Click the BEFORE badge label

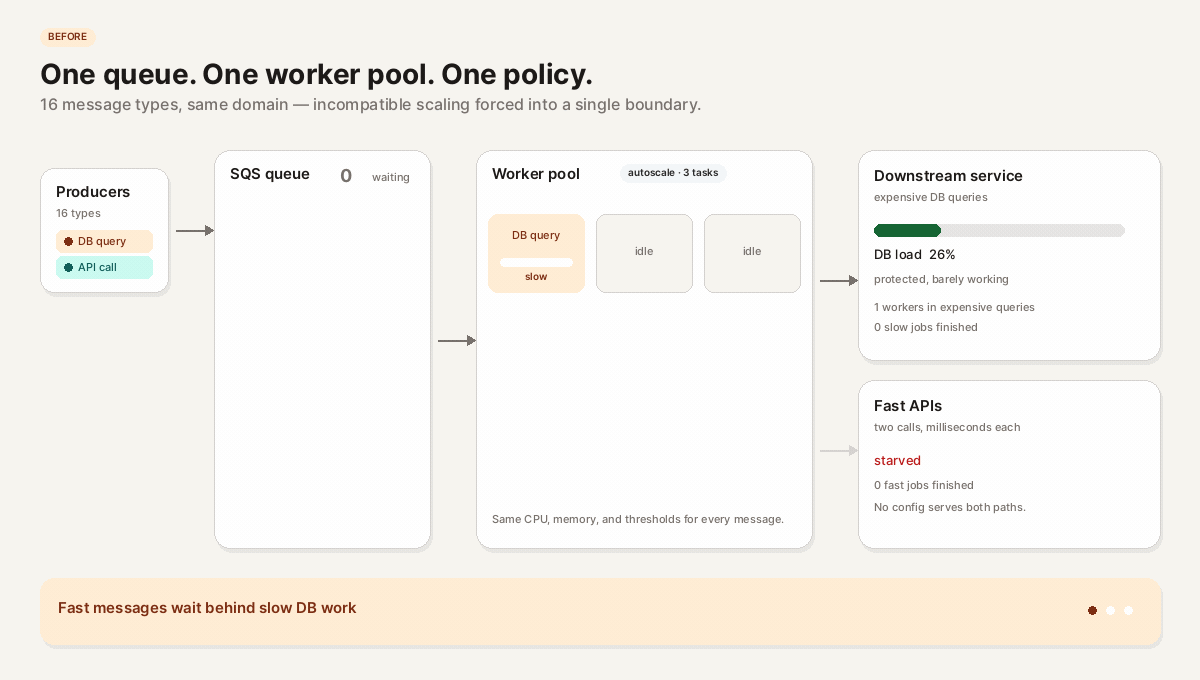tap(68, 37)
